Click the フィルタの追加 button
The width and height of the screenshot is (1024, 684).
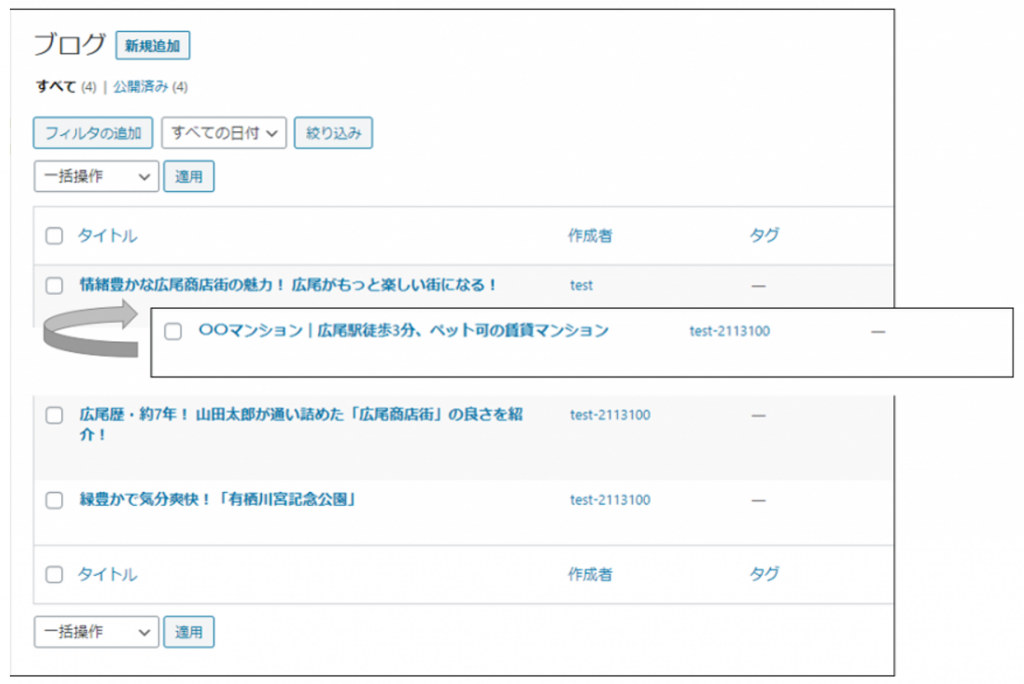click(93, 133)
